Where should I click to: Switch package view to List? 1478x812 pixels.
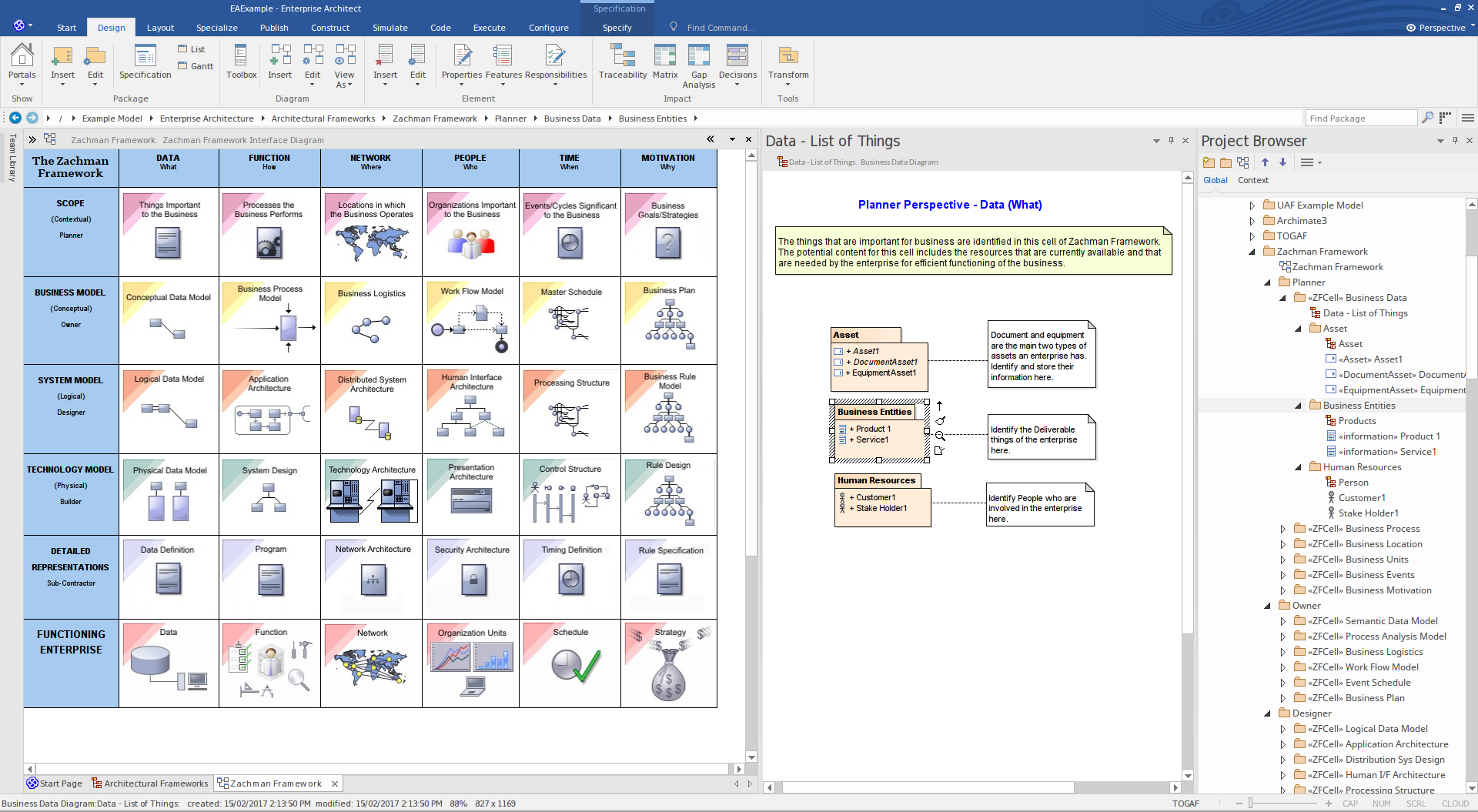191,49
